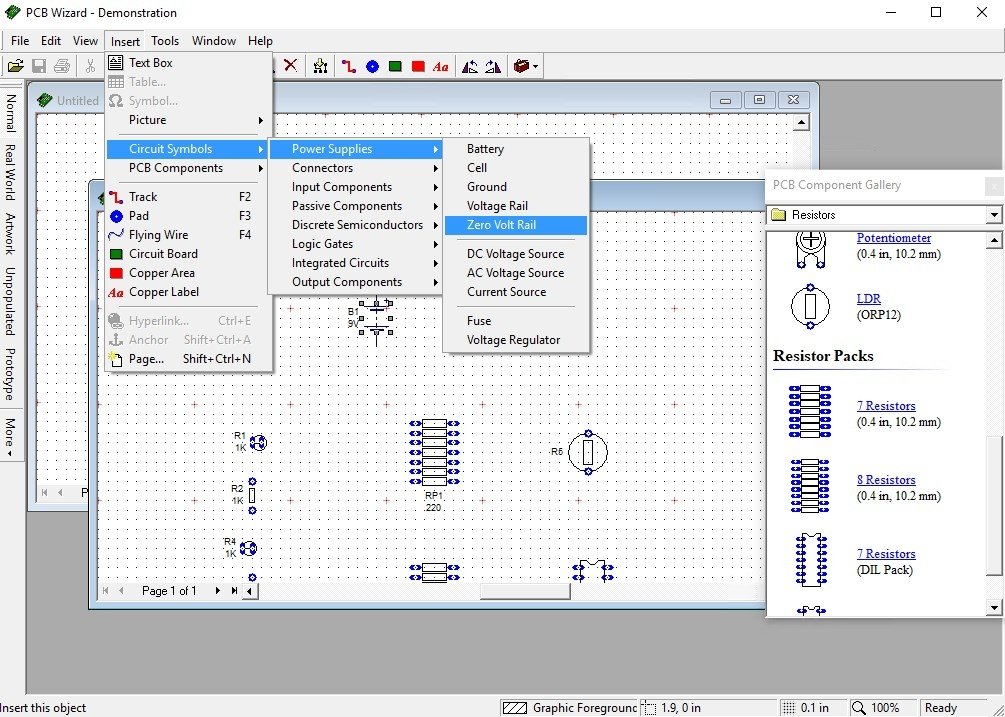Open the Input Components submenu

[356, 187]
